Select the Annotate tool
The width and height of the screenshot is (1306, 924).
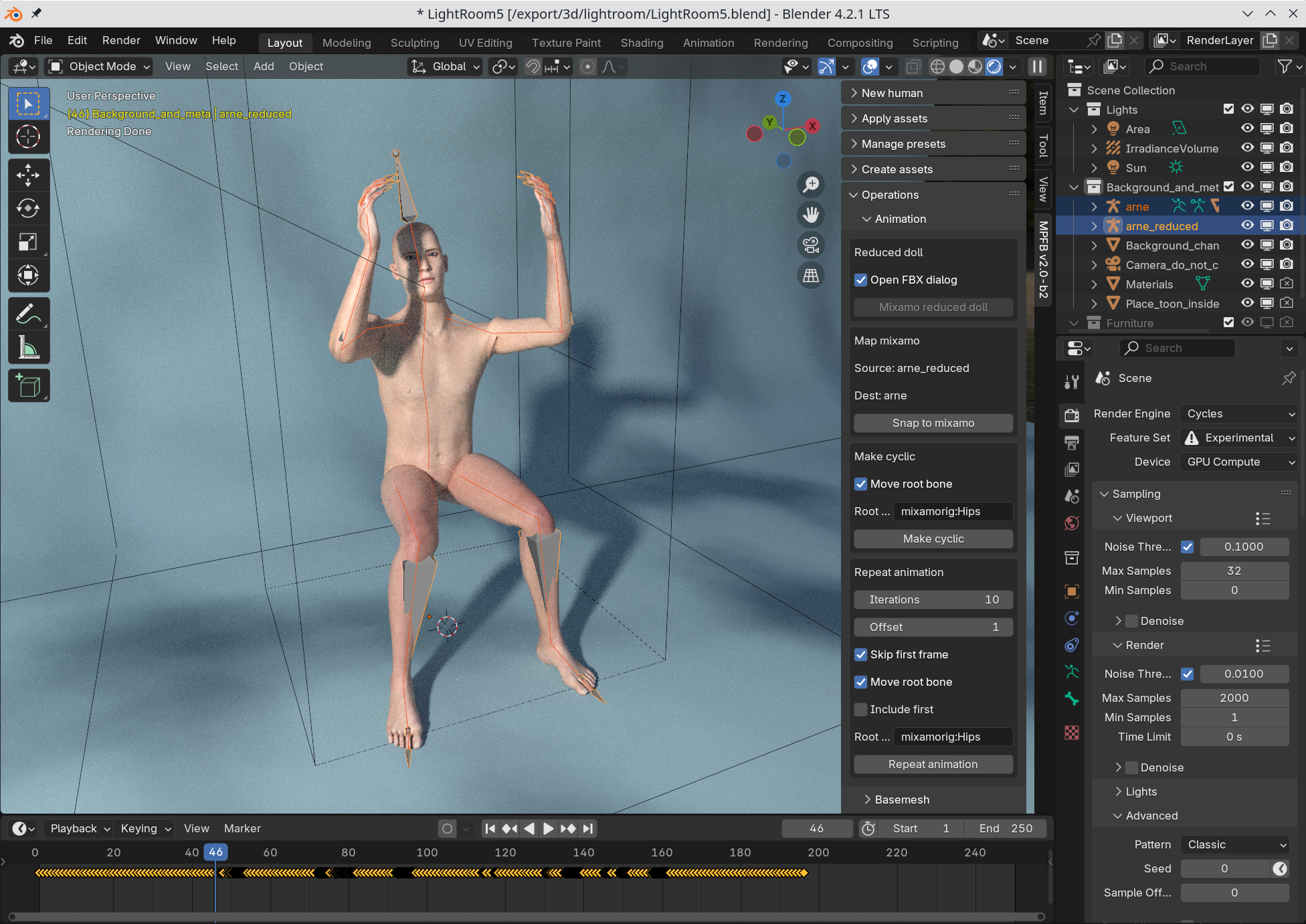(x=28, y=314)
